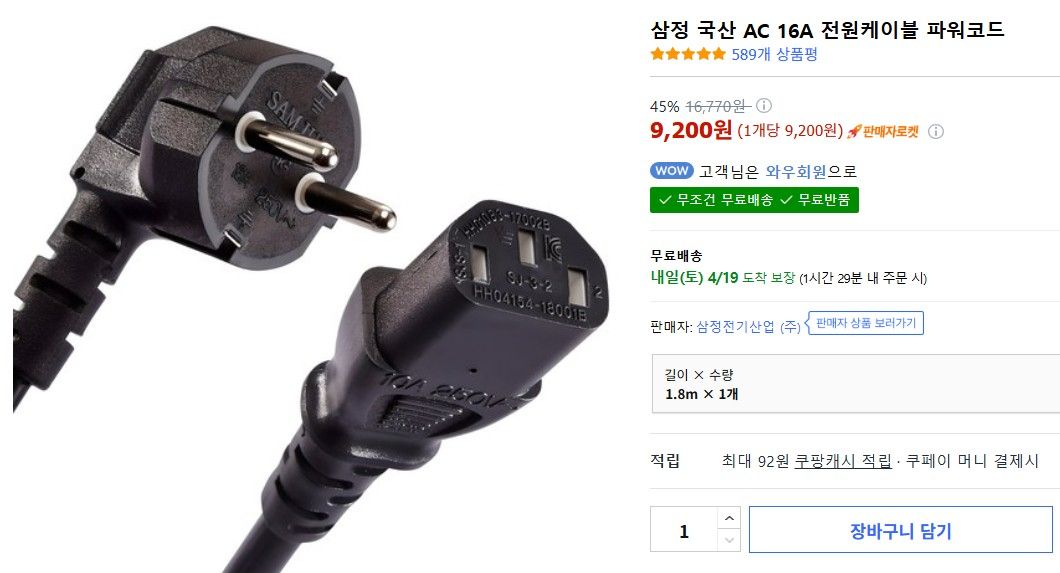Click the 판매자로켓 rocket badge
Screen dimensions: 1060x573
coord(884,132)
